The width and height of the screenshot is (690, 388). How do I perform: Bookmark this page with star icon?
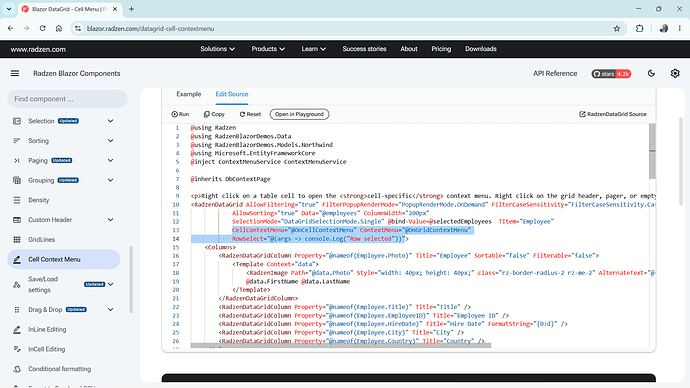617,29
